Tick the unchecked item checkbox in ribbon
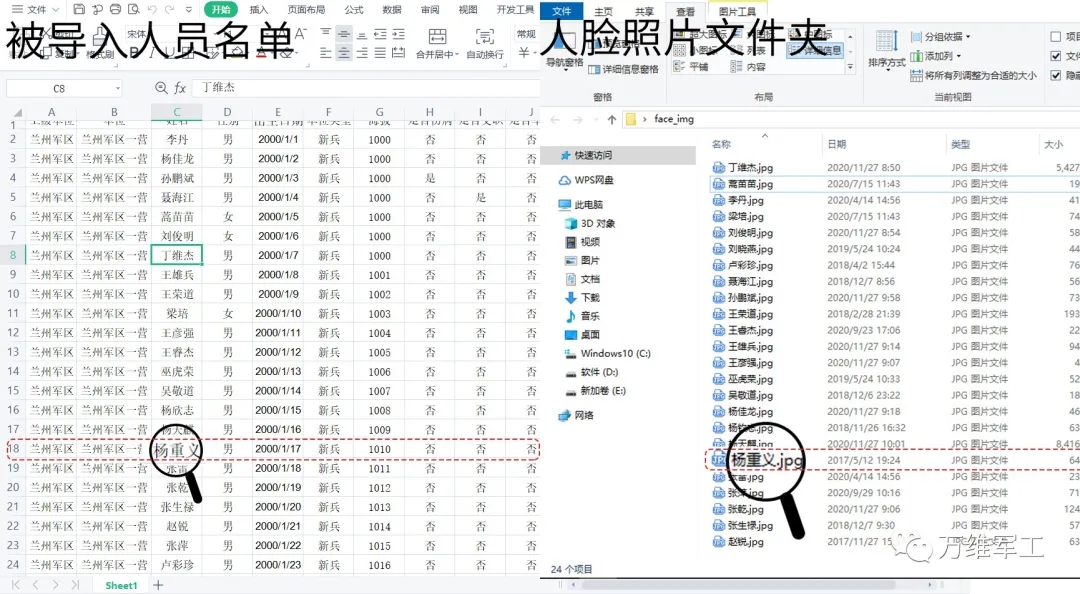The height and width of the screenshot is (594, 1080). pos(1057,37)
